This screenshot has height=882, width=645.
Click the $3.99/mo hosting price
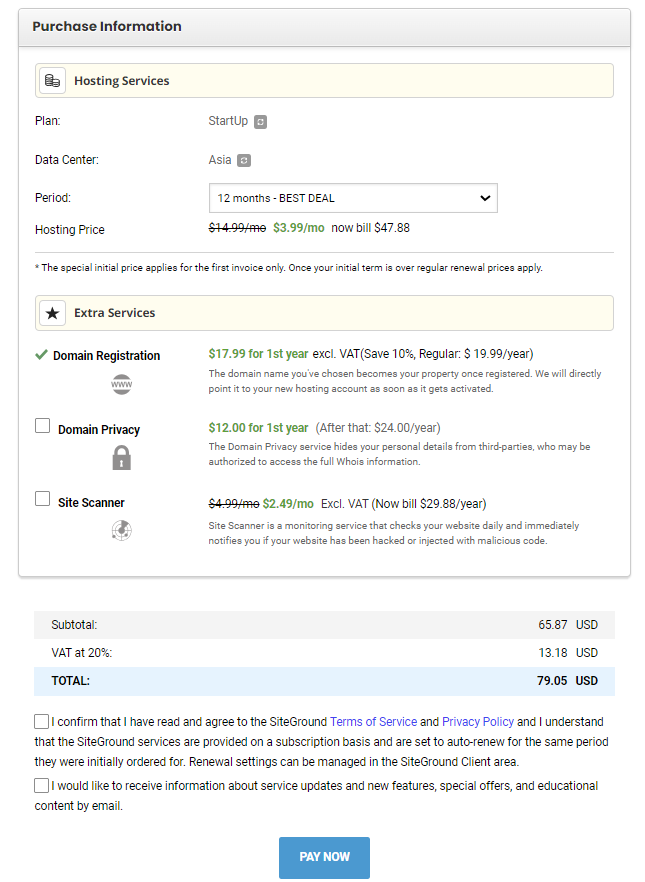(x=299, y=228)
